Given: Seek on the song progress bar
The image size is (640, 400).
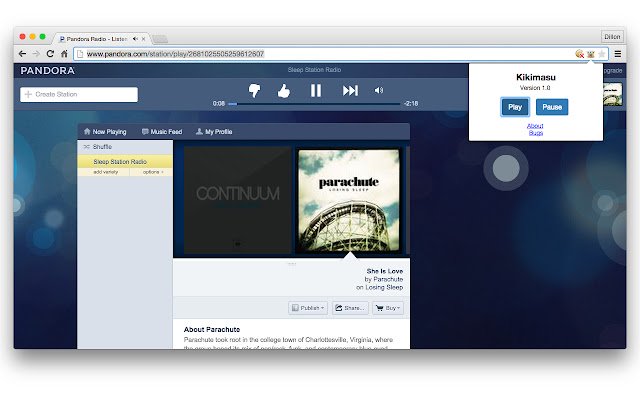Looking at the screenshot, I should coord(314,104).
